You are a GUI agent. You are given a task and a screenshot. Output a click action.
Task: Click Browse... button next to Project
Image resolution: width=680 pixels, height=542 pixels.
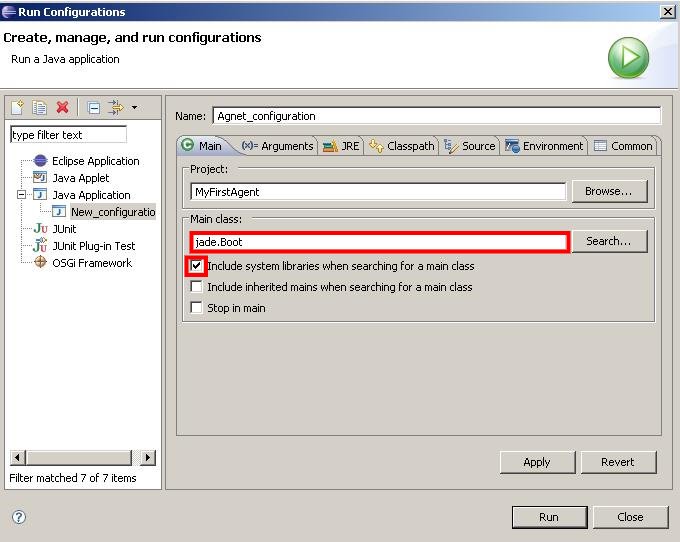(608, 191)
